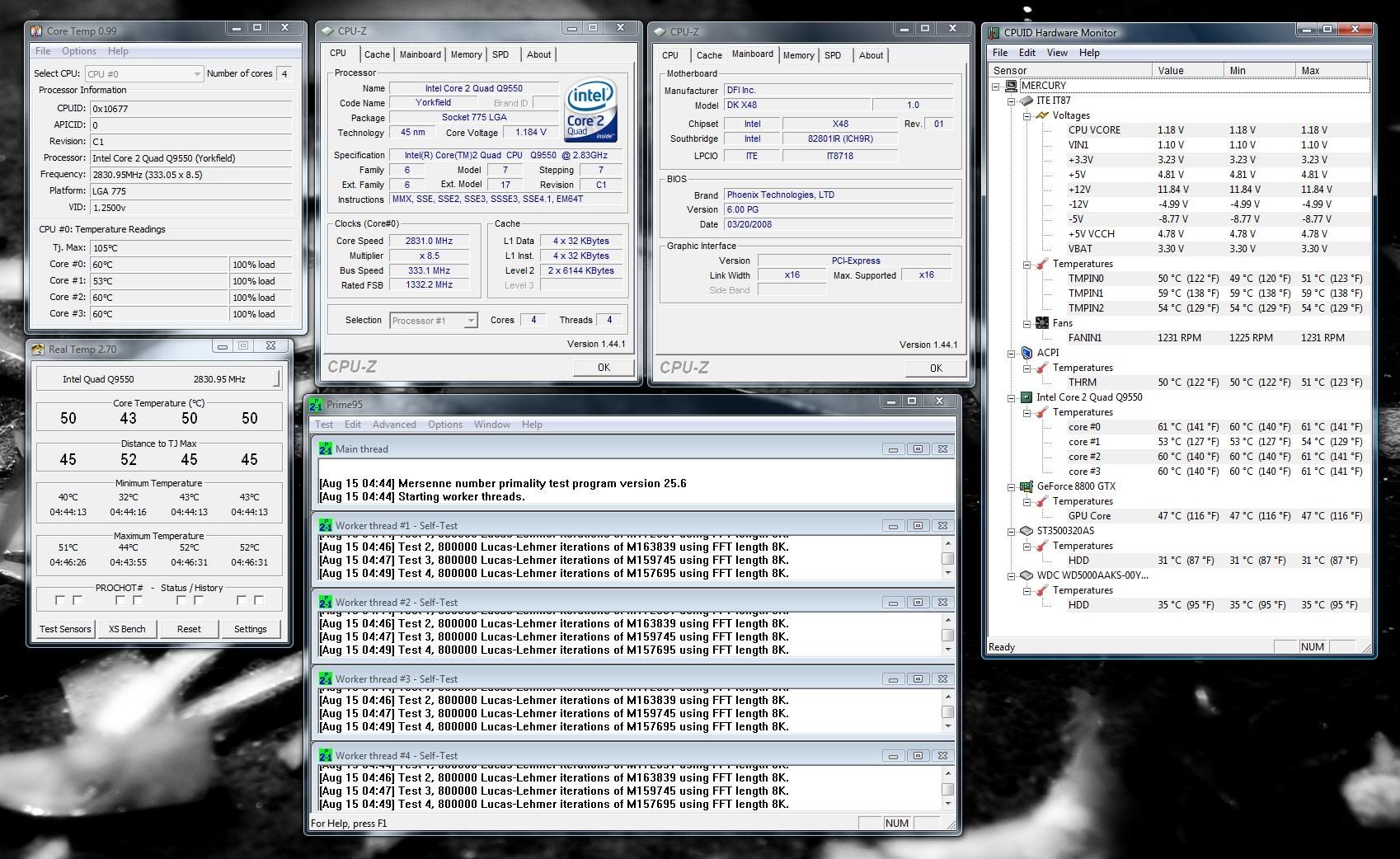This screenshot has height=859, width=1400.
Task: Open Real Temp Settings
Action: 251,629
